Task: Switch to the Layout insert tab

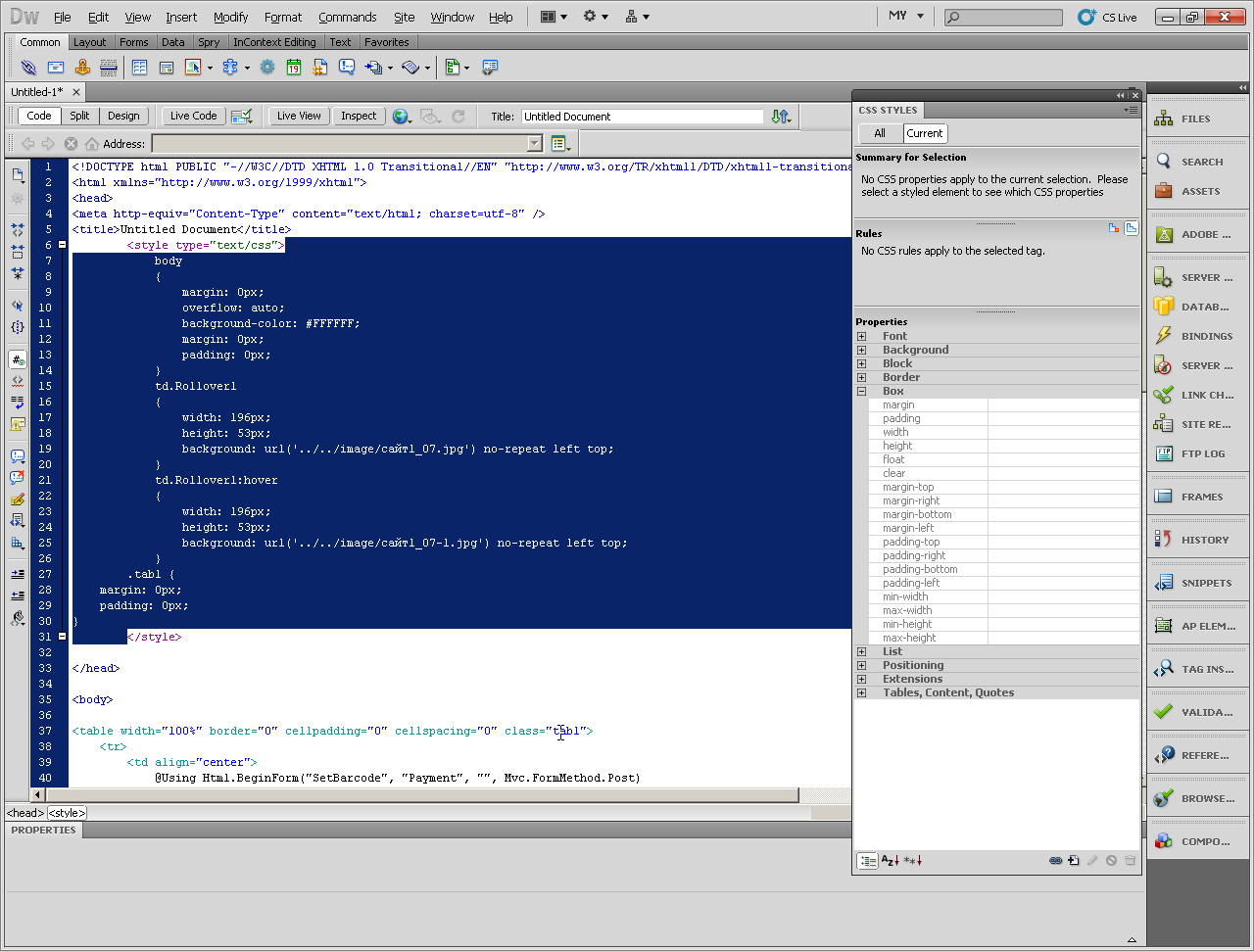Action: point(89,42)
